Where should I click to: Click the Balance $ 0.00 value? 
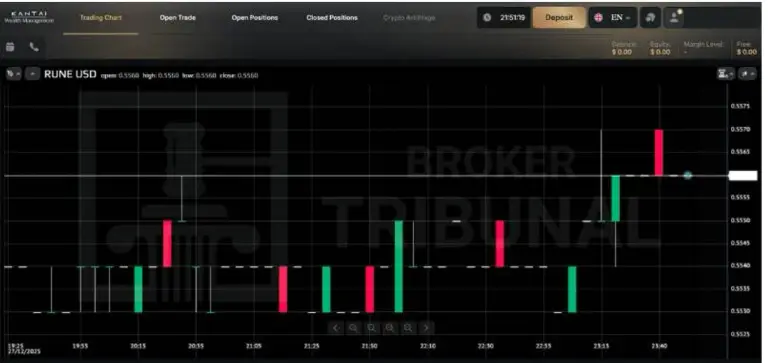tap(622, 52)
